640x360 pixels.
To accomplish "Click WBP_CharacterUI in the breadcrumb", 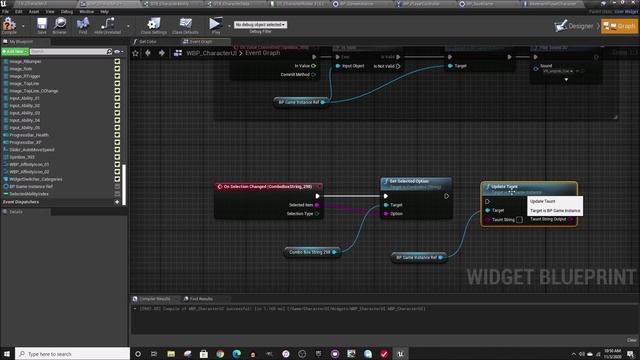I will [211, 53].
